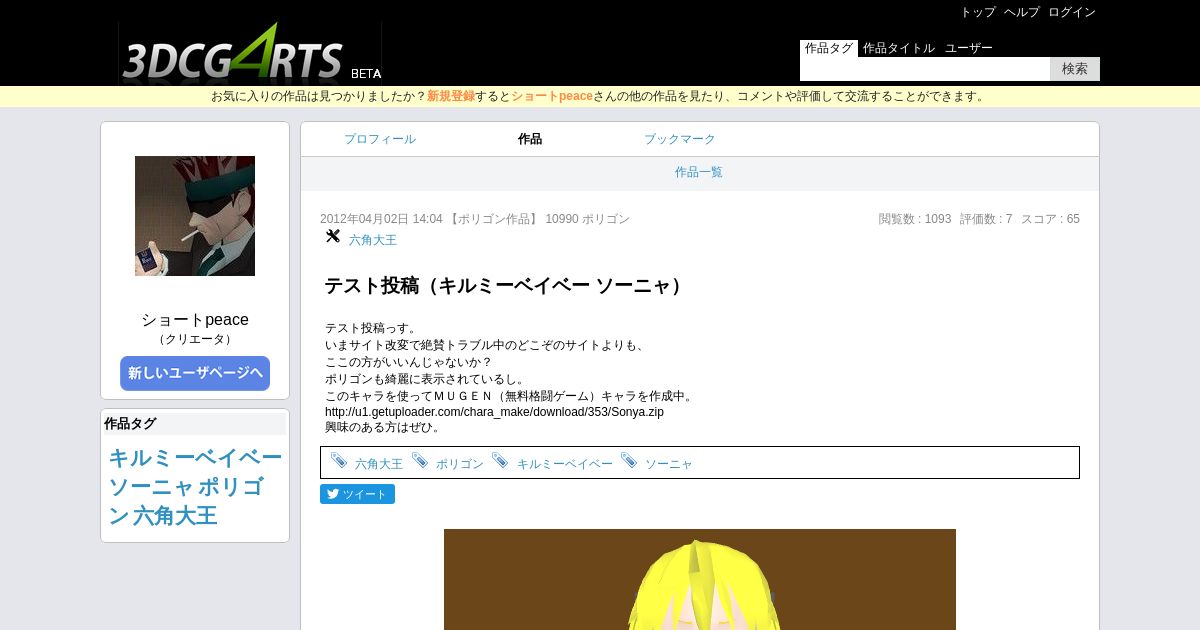This screenshot has height=630, width=1200.
Task: Click the スコア : 65 stat
Action: pyautogui.click(x=1050, y=219)
